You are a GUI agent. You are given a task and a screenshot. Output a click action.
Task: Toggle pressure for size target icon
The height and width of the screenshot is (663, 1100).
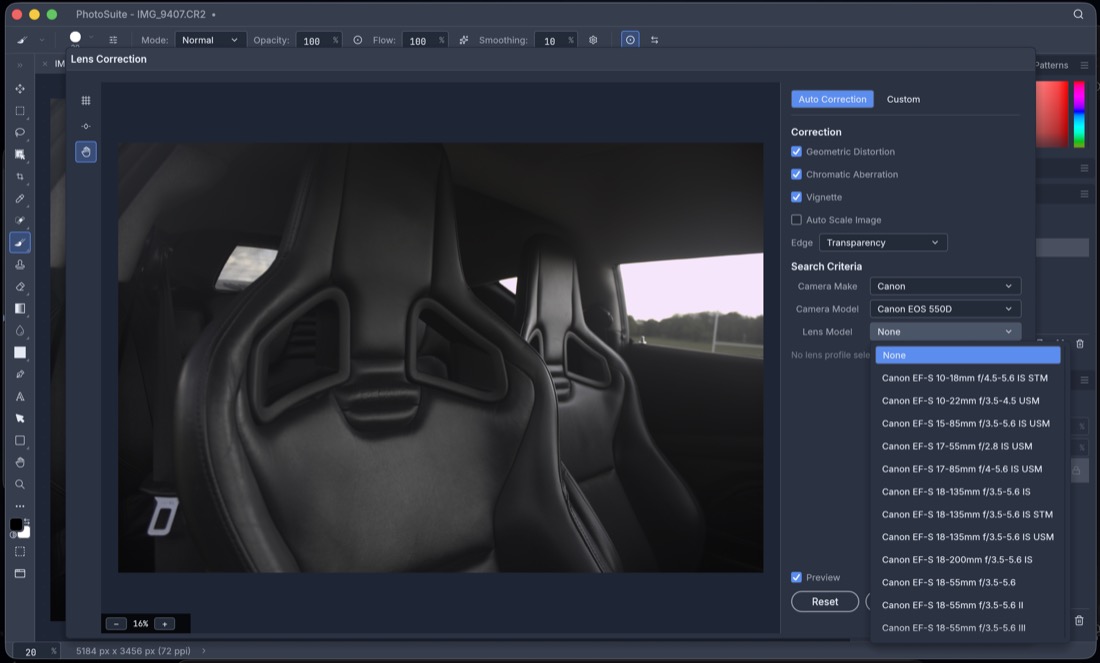pos(630,40)
